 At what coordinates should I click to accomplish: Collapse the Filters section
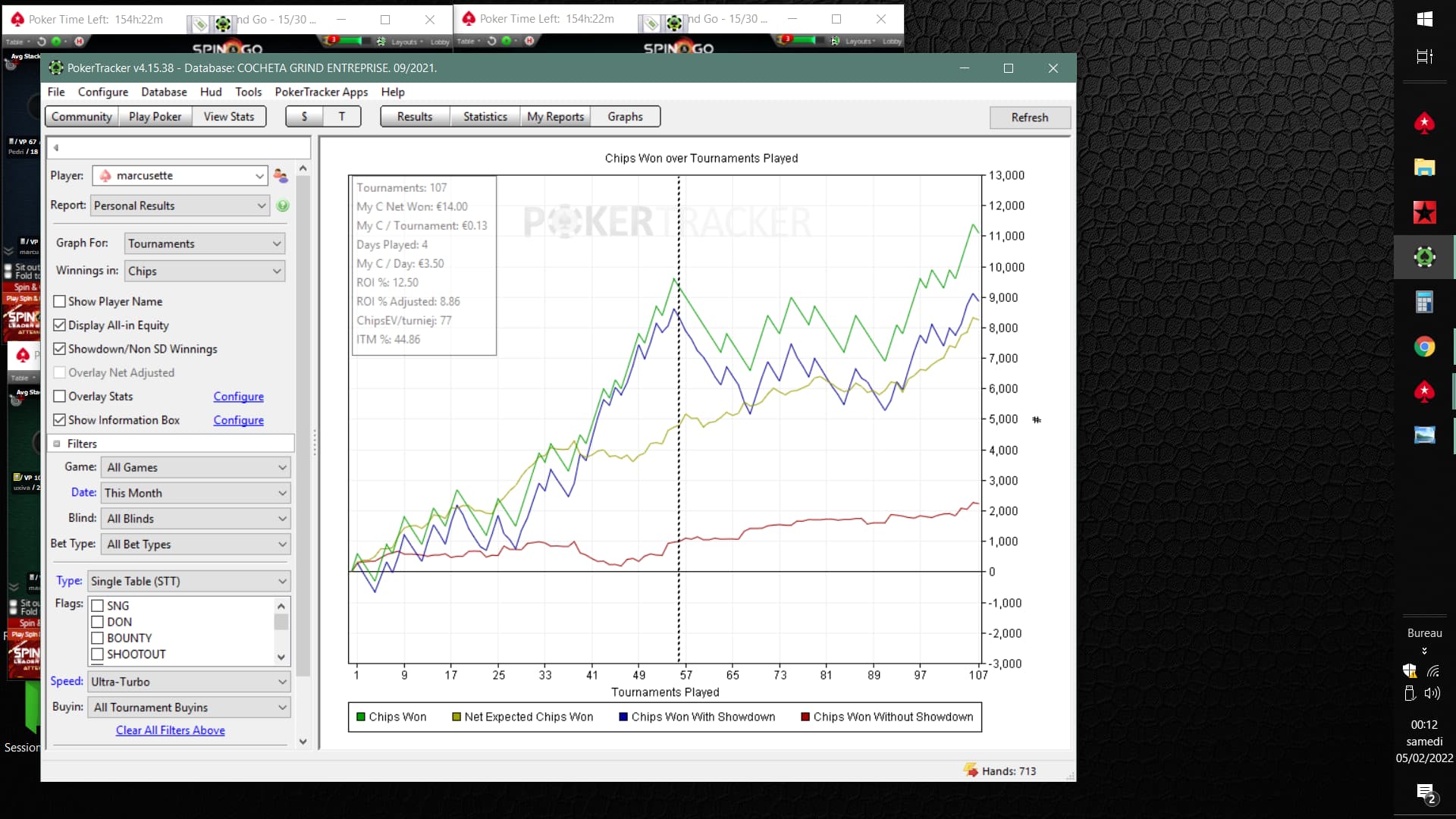coord(57,444)
